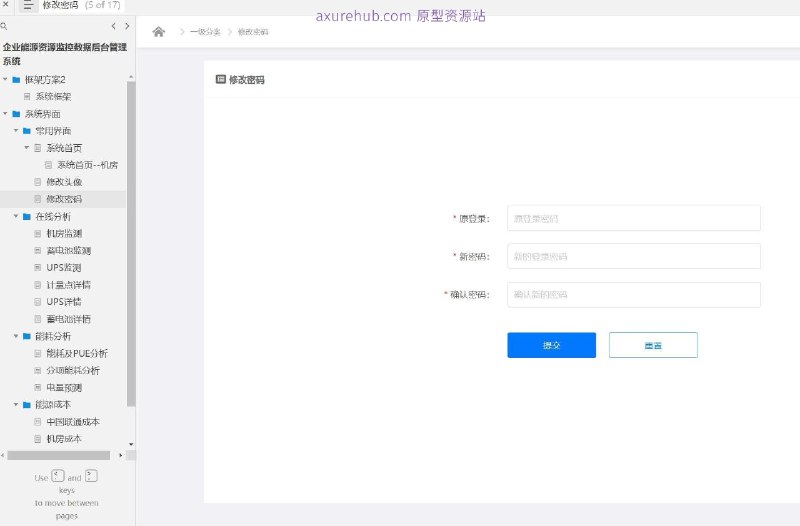Select the 修改密码 page in tree
Image resolution: width=800 pixels, height=526 pixels.
click(x=63, y=199)
